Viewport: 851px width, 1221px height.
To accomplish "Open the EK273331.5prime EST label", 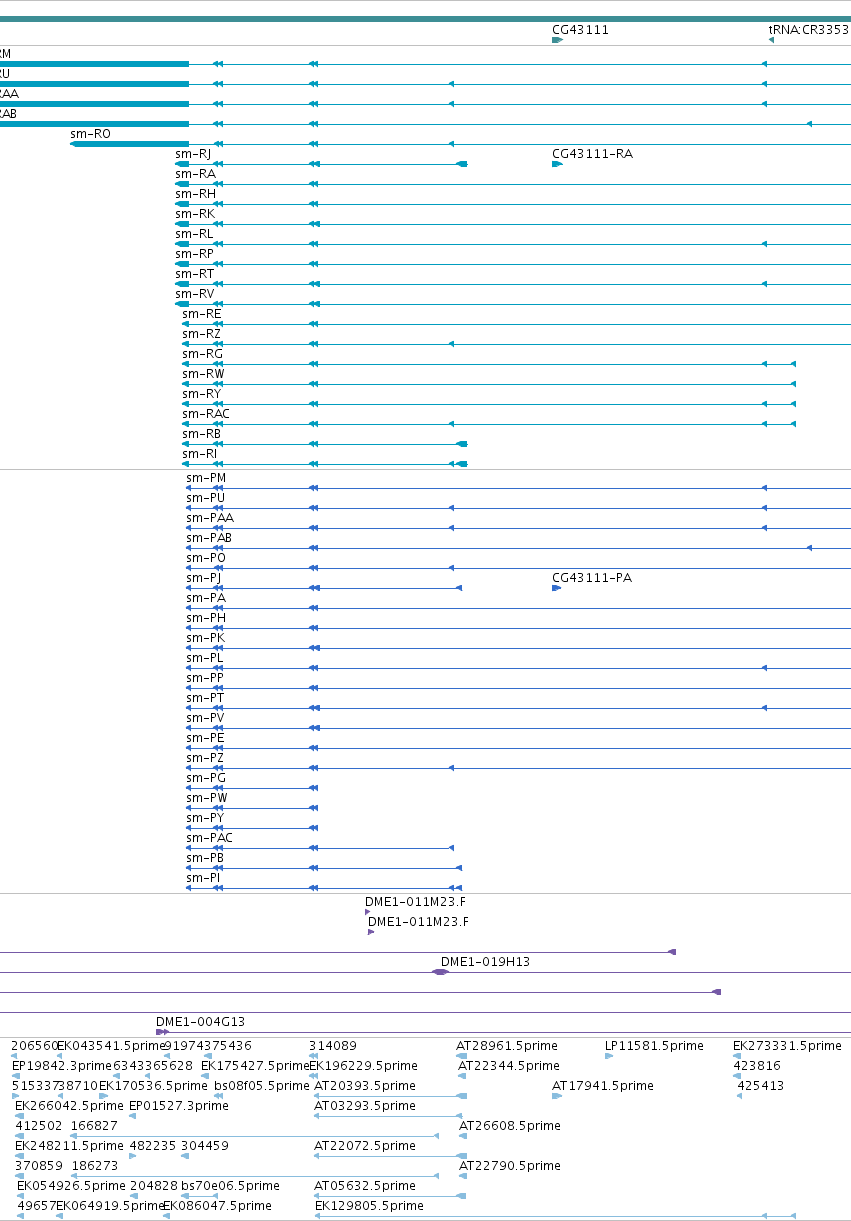I will coord(787,1046).
